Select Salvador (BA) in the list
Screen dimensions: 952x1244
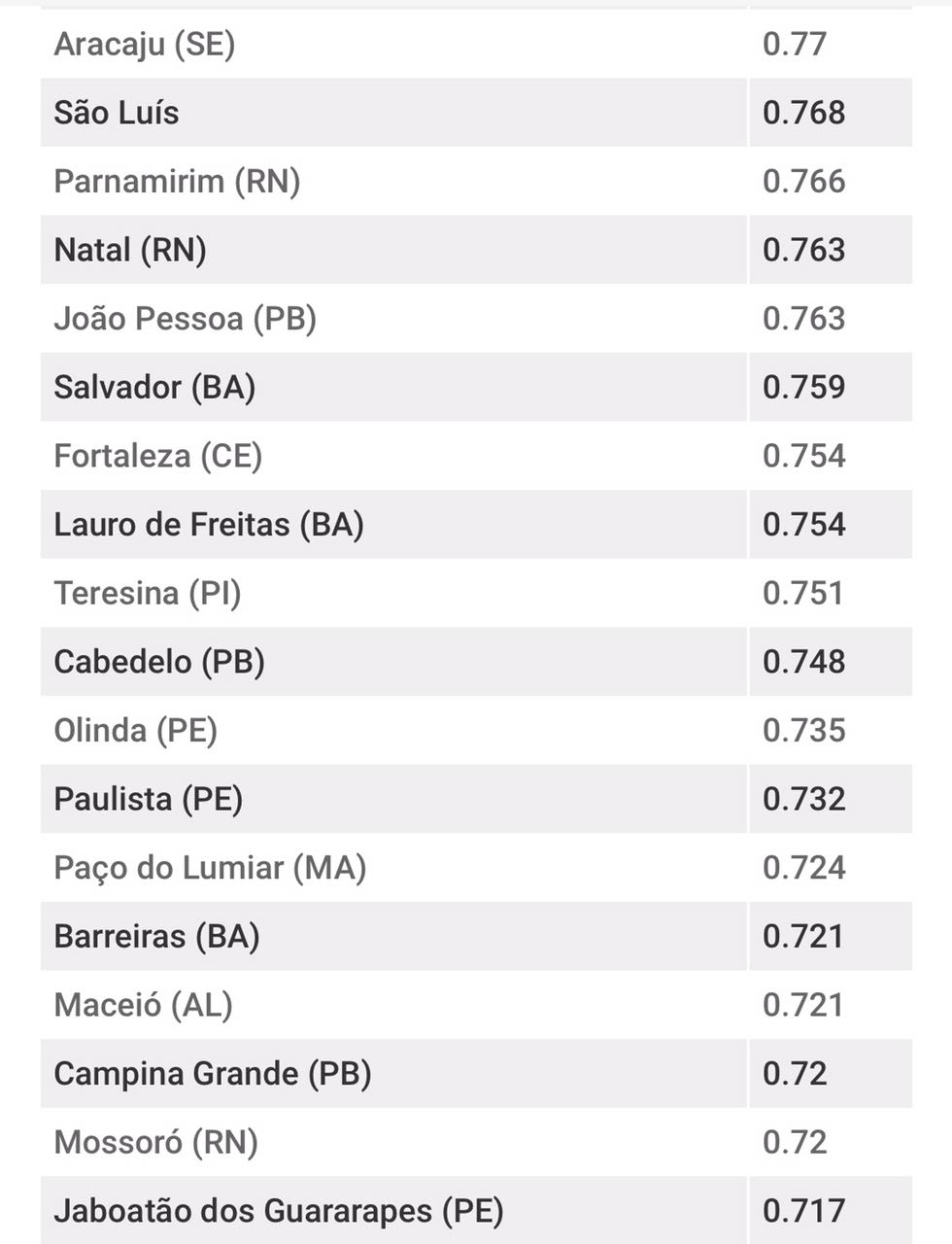(x=154, y=388)
